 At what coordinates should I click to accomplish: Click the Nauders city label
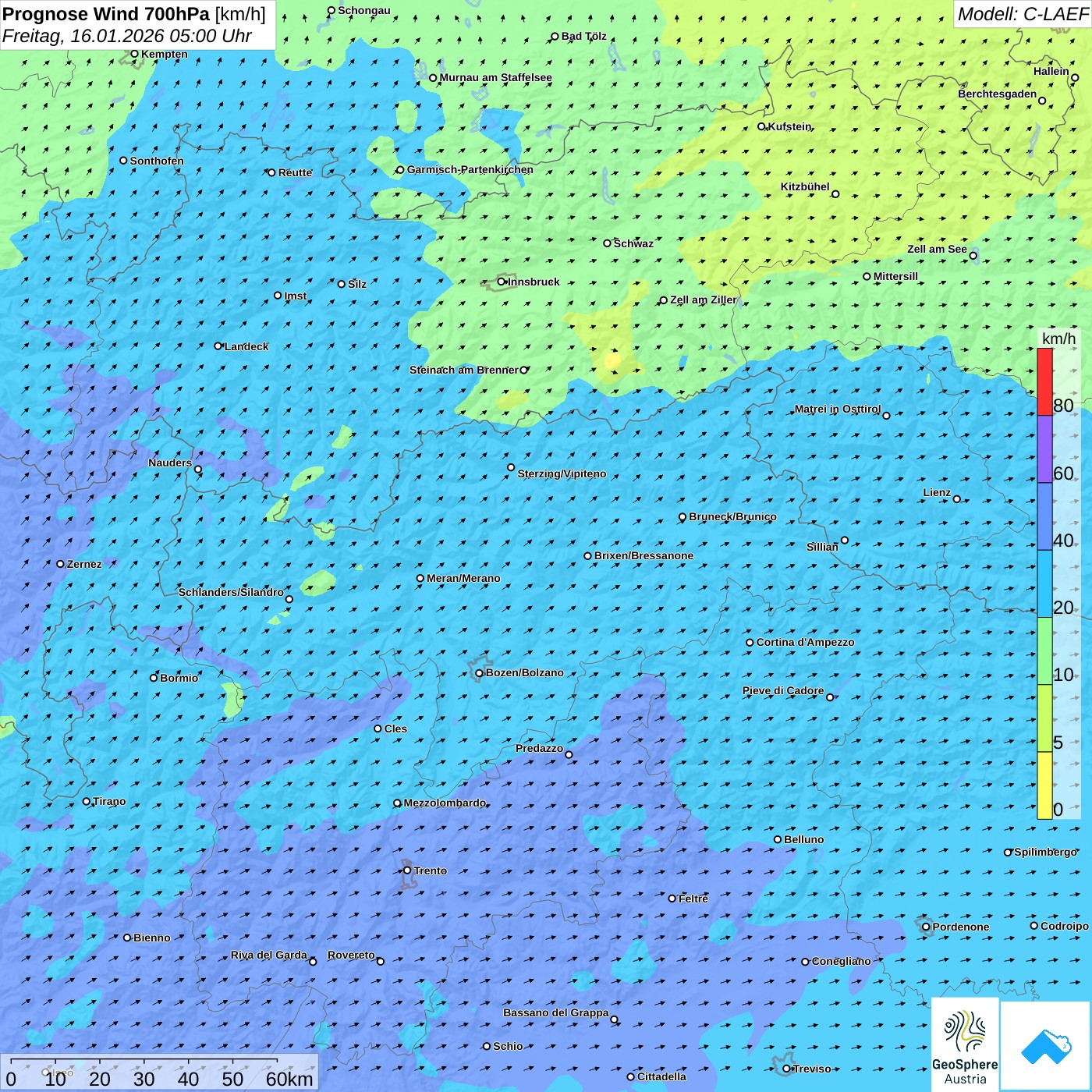pos(170,463)
